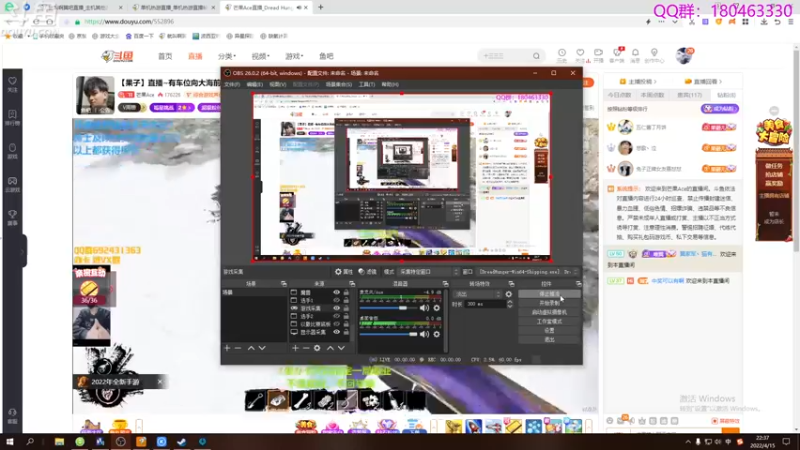The width and height of the screenshot is (800, 450).
Task: Undock the Sources panel via its header icon
Action: point(352,284)
